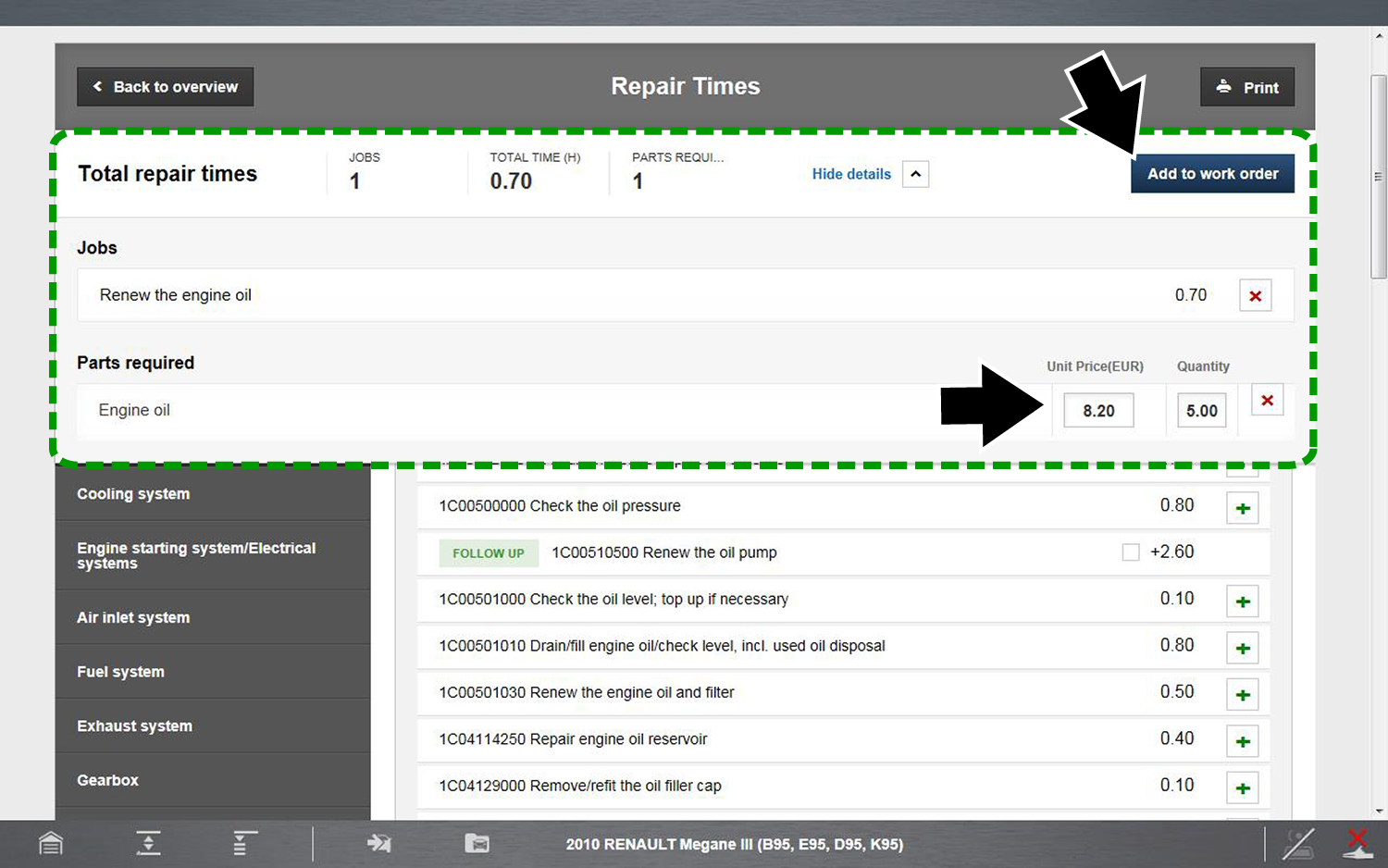Add Repair engine oil reservoir job
The image size is (1388, 868).
[1242, 741]
